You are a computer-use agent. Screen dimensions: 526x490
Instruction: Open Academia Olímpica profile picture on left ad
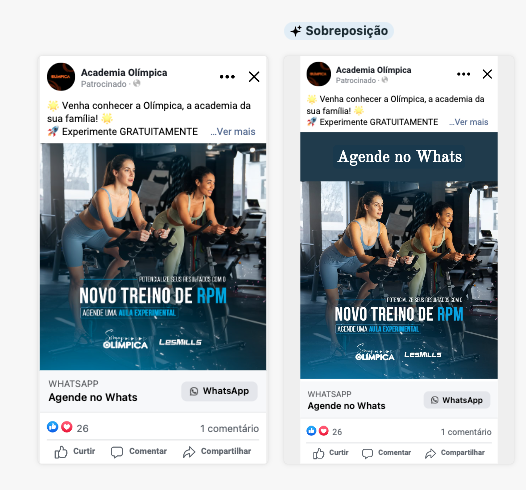pos(61,77)
